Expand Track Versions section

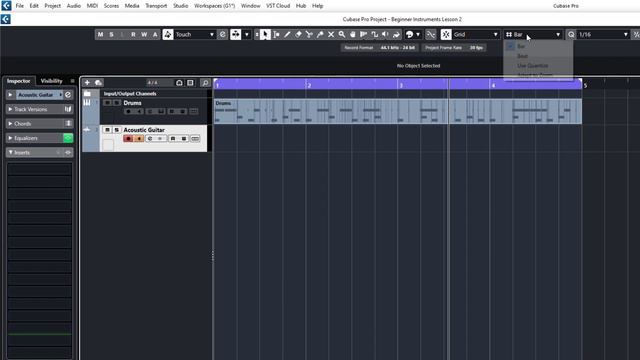11,109
